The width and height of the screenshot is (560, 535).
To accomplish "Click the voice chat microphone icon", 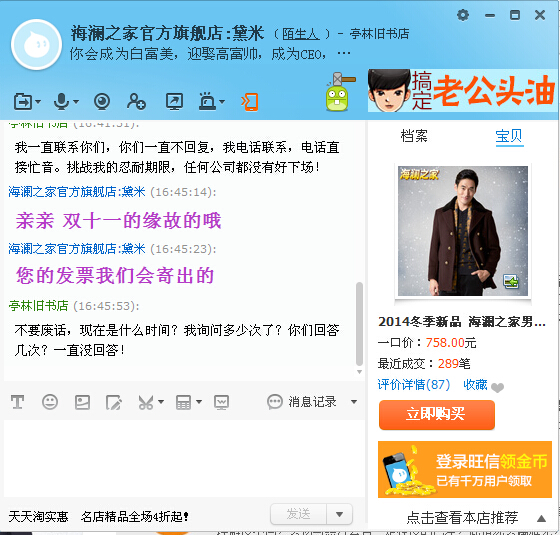I will (x=61, y=102).
